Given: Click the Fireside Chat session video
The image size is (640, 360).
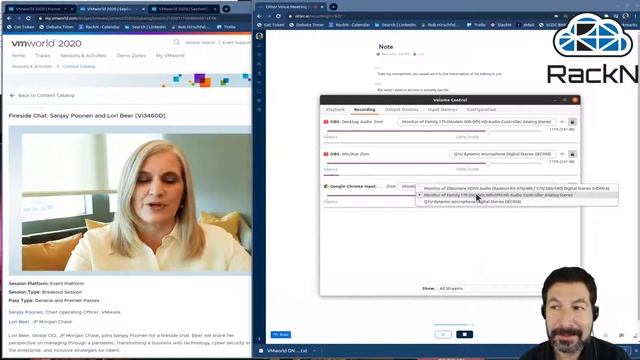Looking at the screenshot, I should (x=130, y=200).
